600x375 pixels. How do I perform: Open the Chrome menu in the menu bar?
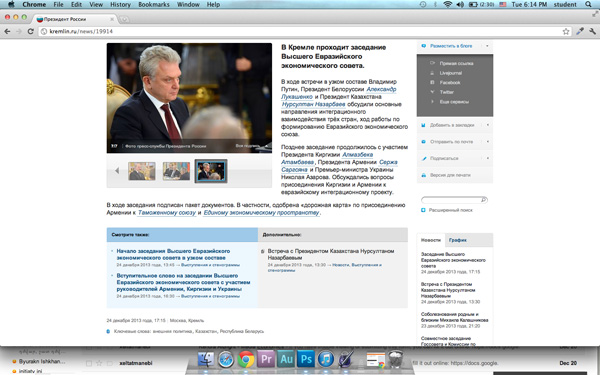(34, 5)
